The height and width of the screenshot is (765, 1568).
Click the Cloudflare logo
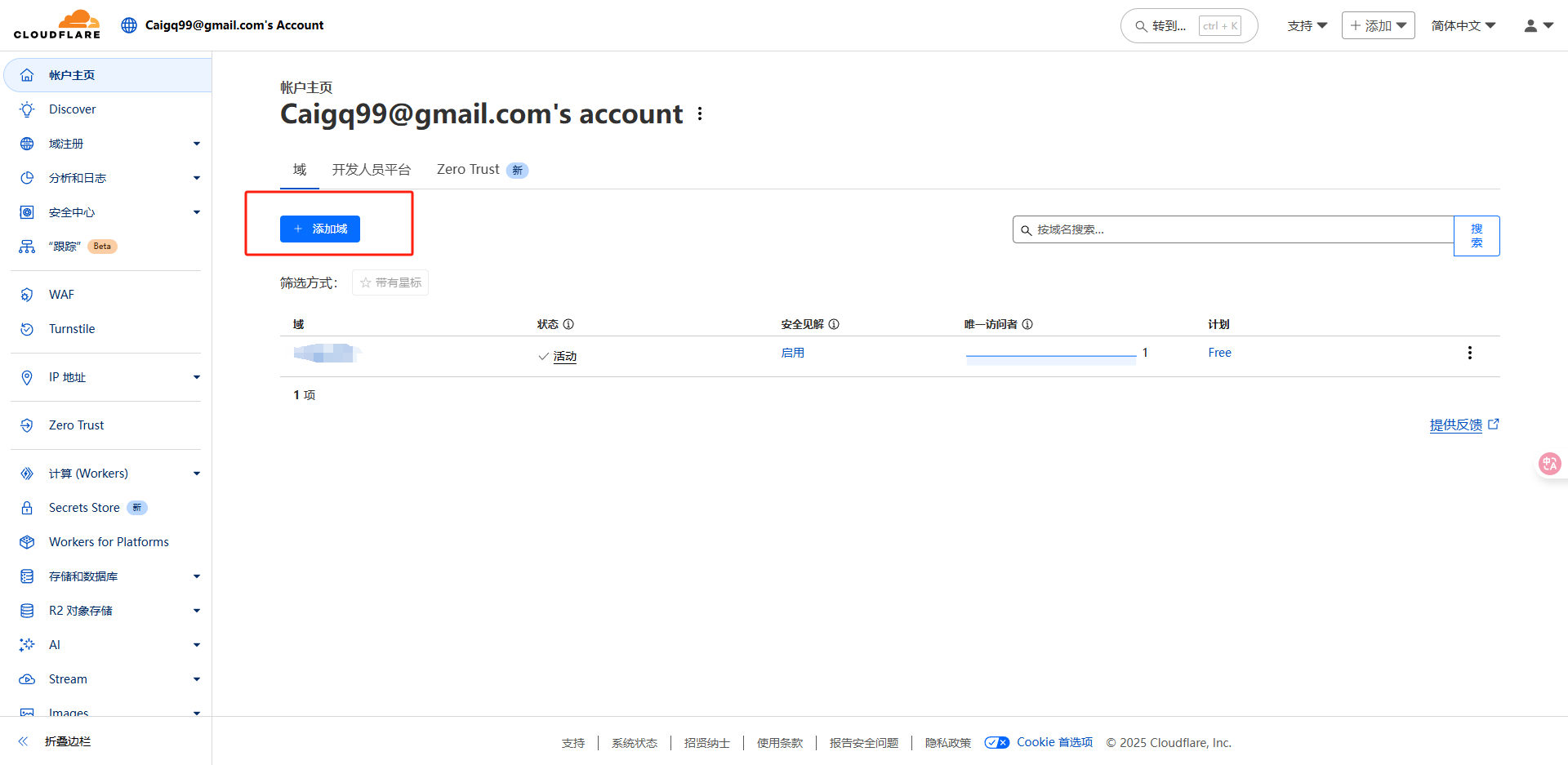click(x=57, y=24)
